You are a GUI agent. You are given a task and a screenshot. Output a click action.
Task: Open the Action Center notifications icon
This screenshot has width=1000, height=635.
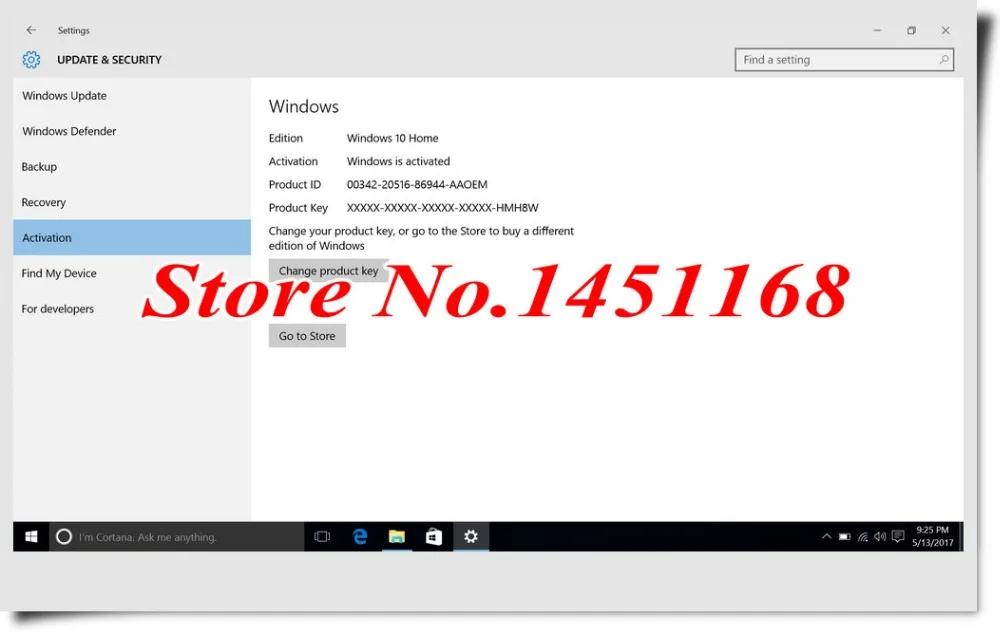pos(898,537)
